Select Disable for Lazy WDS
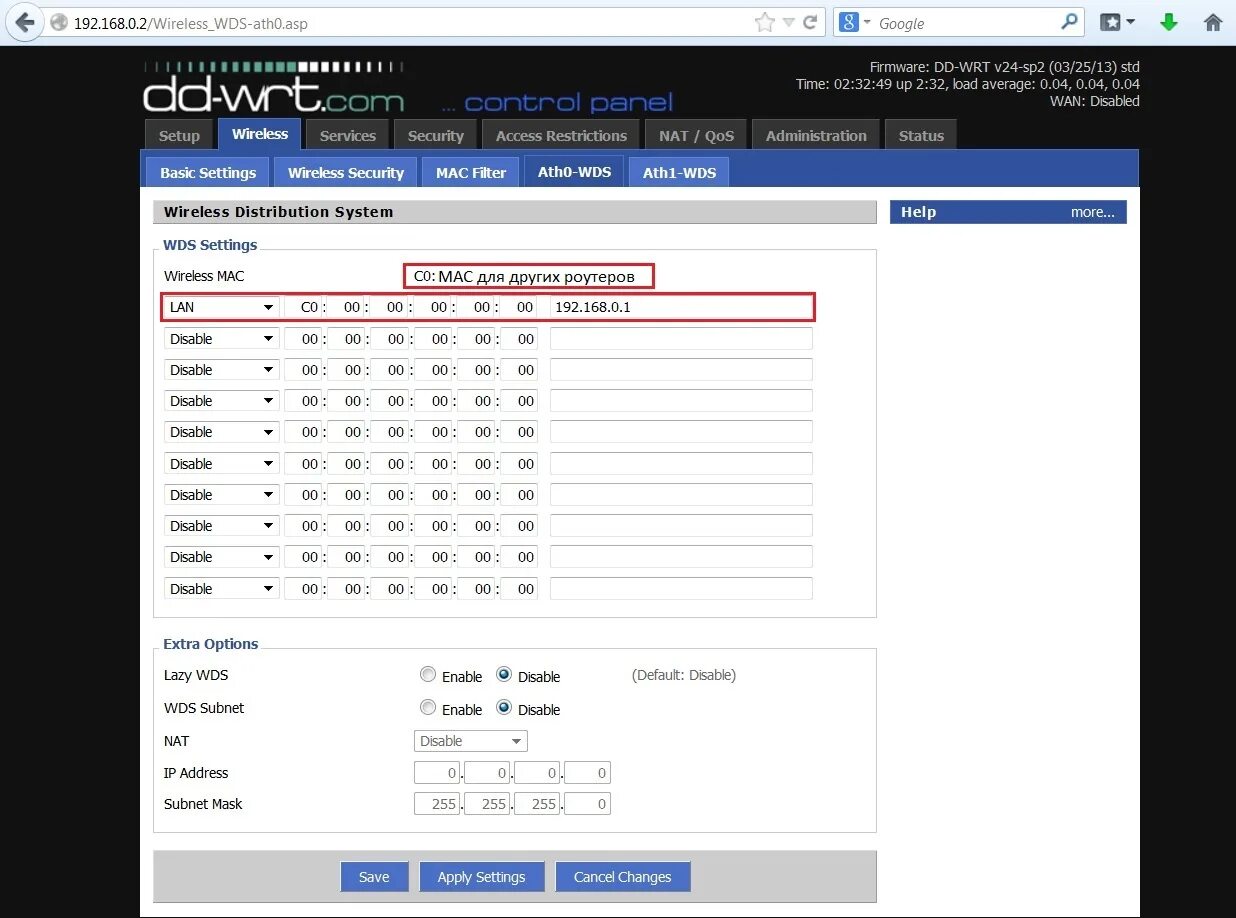The height and width of the screenshot is (918, 1236). coord(504,675)
